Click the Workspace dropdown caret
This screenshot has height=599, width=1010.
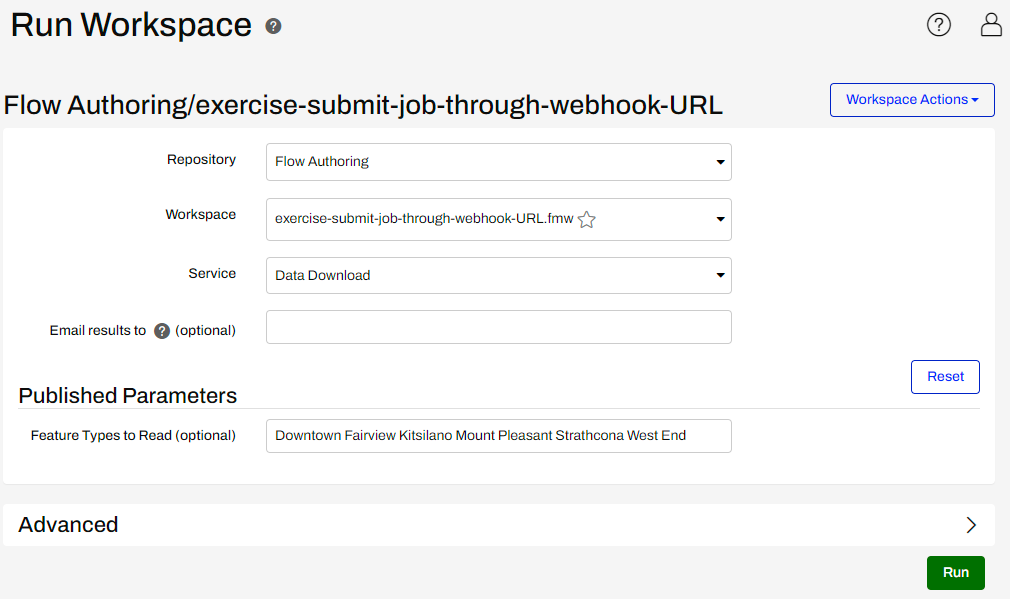click(x=720, y=219)
